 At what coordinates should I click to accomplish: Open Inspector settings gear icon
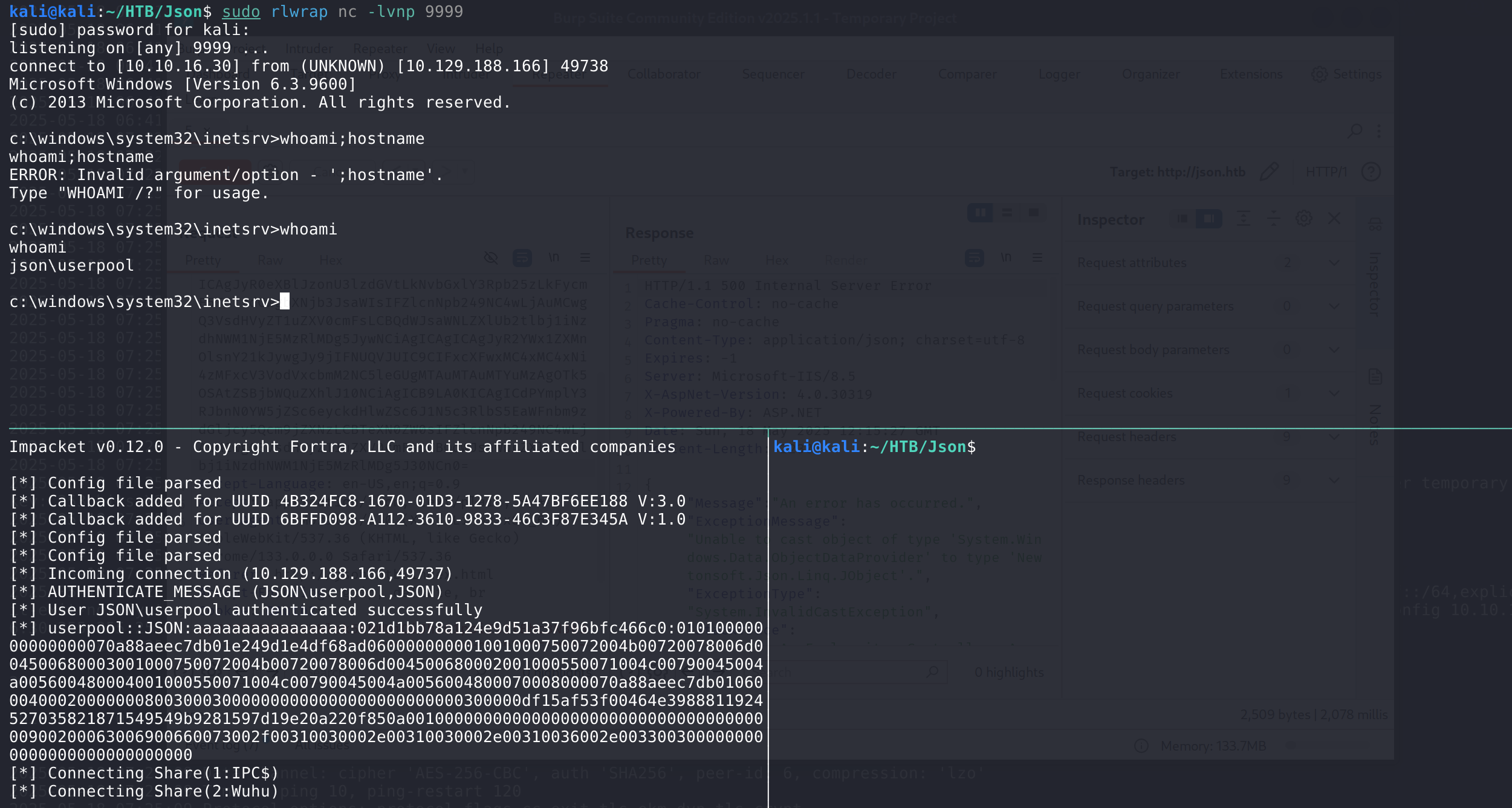coord(1303,219)
